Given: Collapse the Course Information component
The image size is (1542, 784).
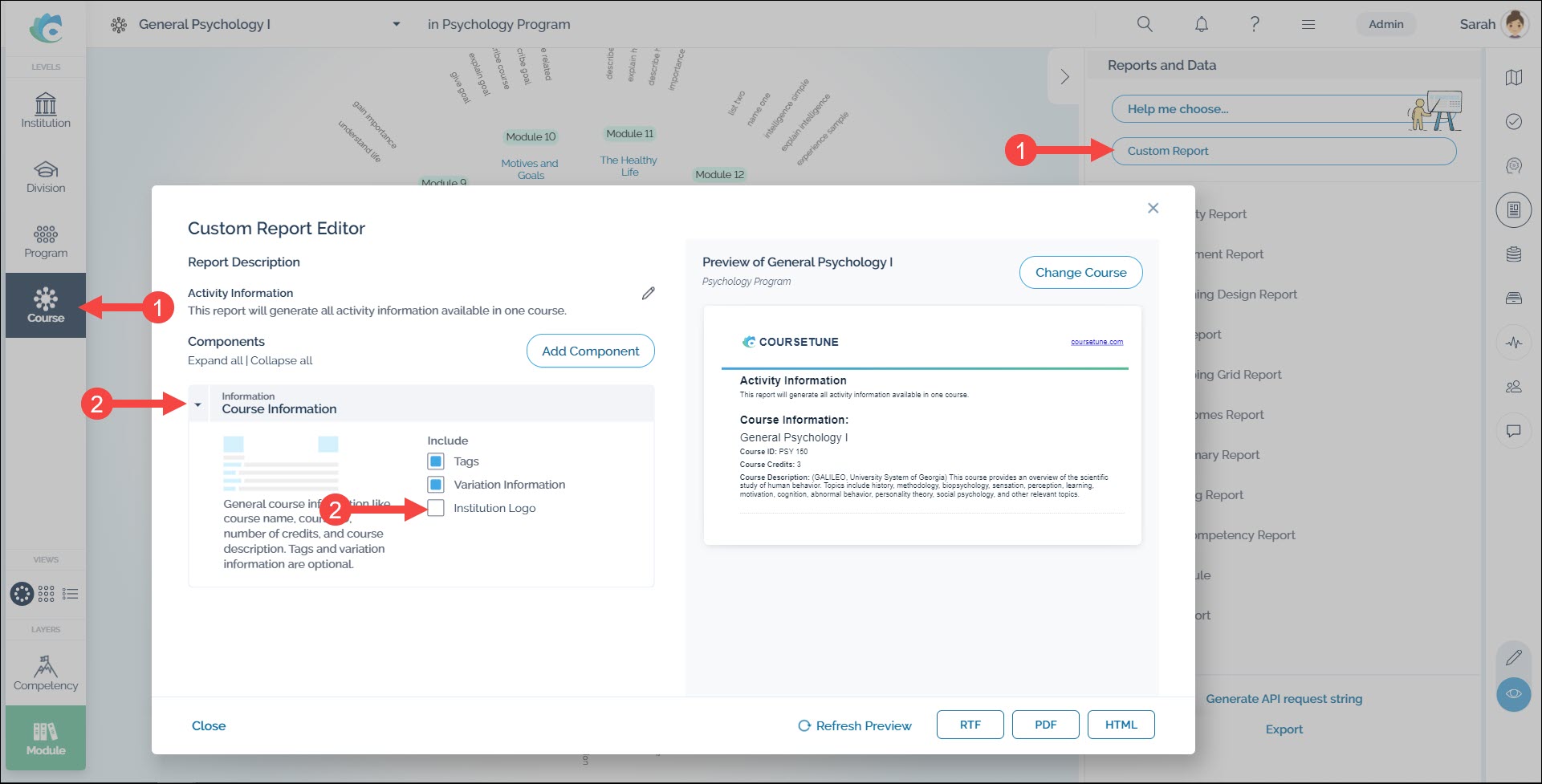Looking at the screenshot, I should click(x=198, y=404).
